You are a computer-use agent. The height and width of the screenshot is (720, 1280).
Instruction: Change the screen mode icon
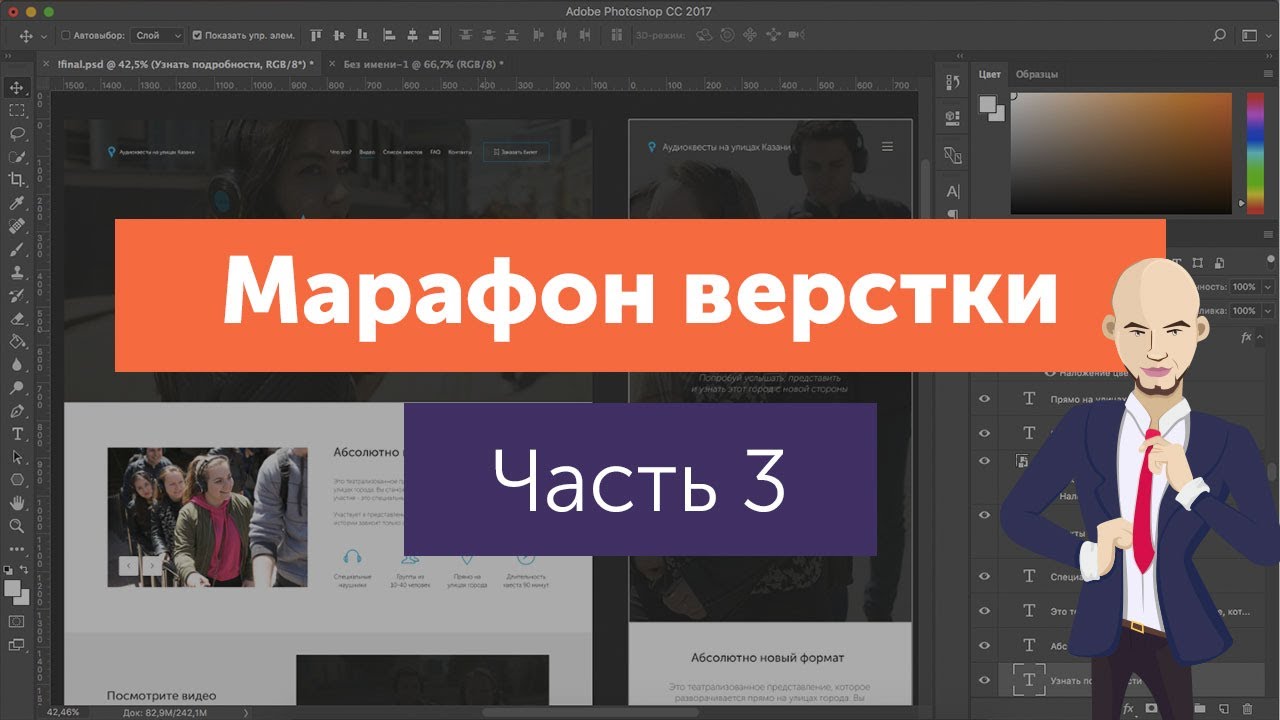point(16,645)
